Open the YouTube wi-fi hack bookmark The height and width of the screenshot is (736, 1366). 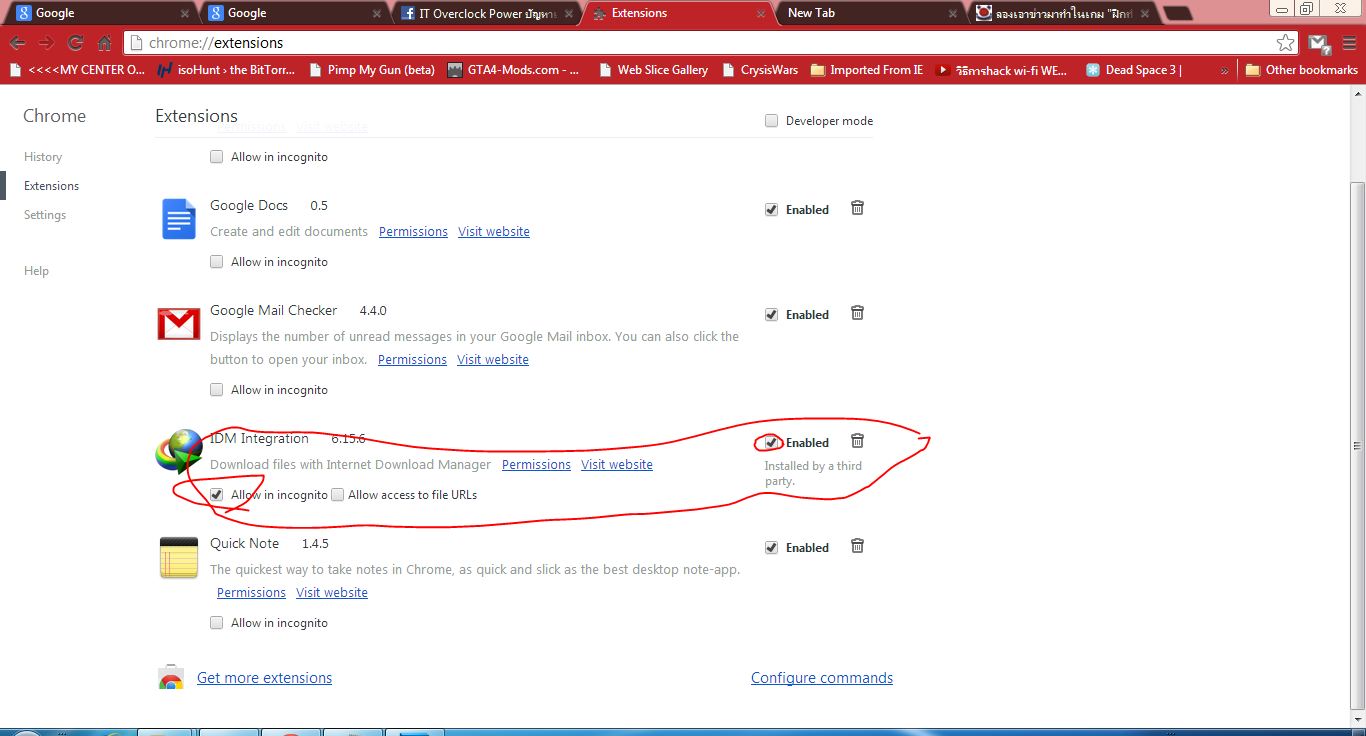coord(1002,70)
